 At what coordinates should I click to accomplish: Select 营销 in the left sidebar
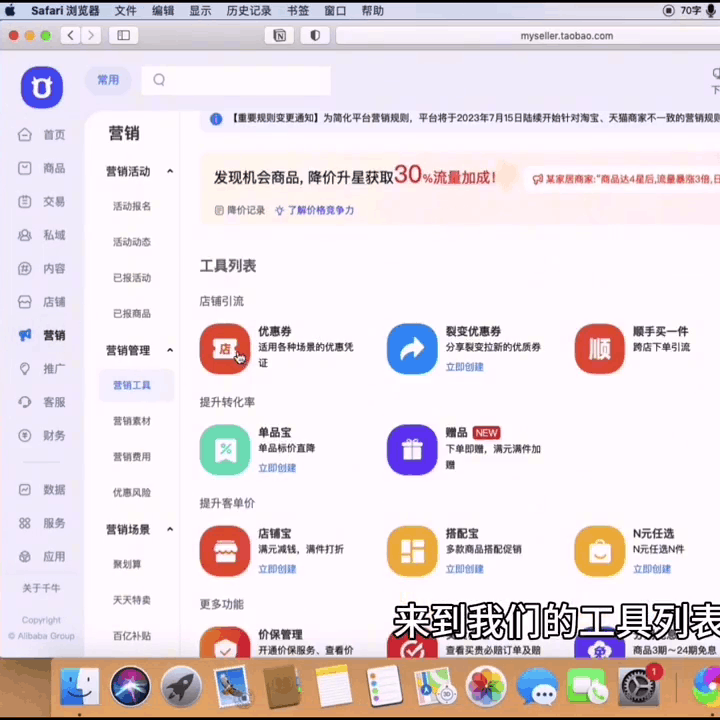point(42,335)
